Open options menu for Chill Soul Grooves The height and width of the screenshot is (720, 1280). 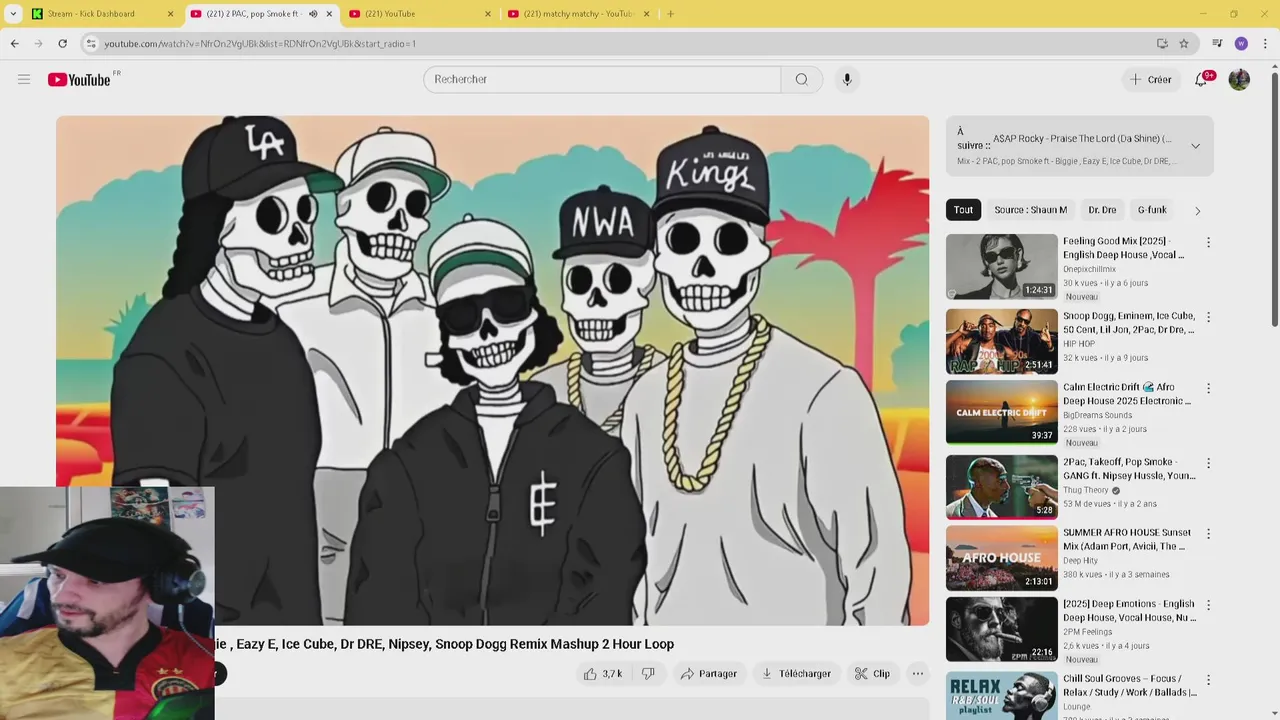pos(1208,680)
